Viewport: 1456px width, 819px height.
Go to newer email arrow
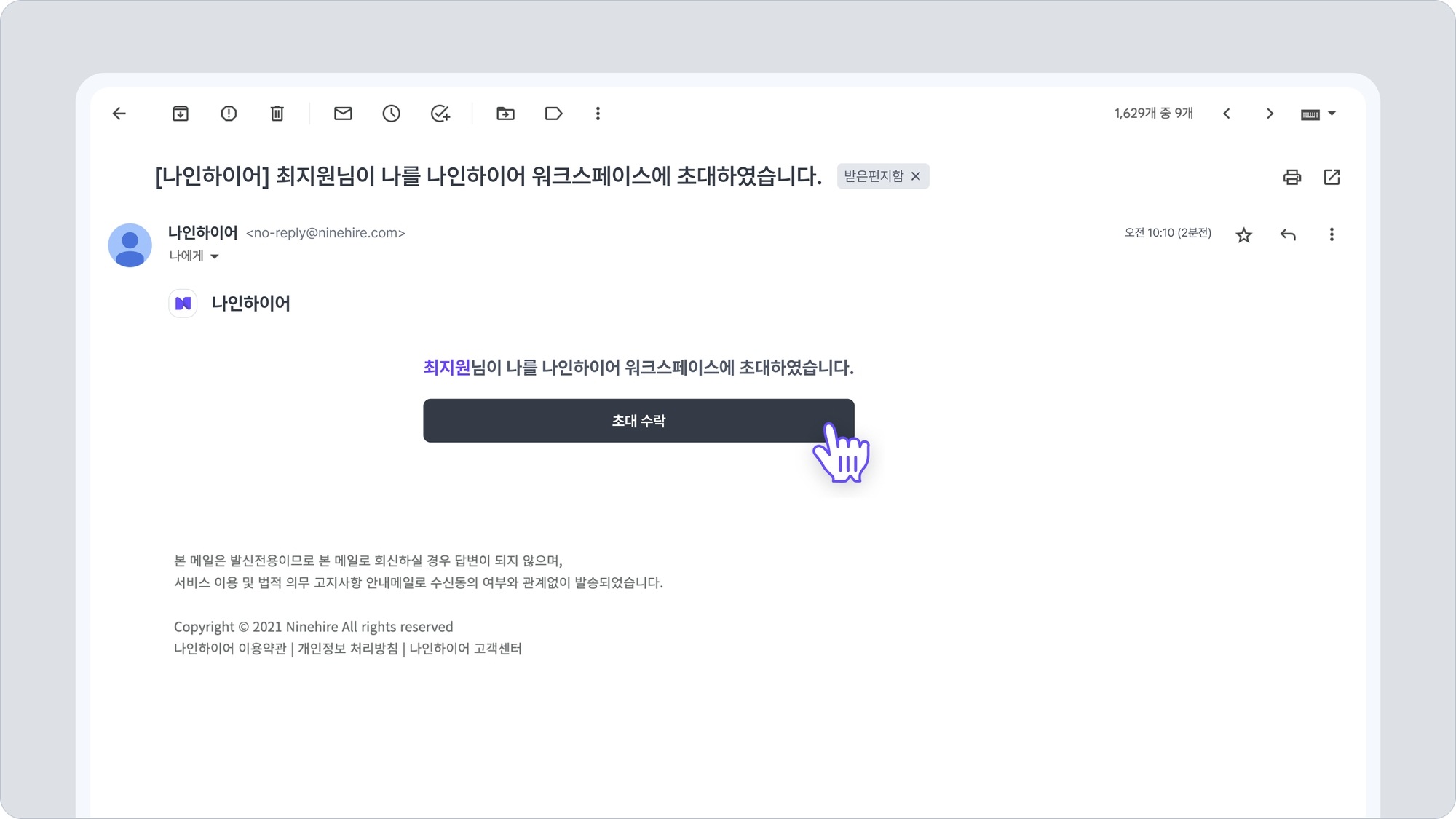pyautogui.click(x=1227, y=114)
